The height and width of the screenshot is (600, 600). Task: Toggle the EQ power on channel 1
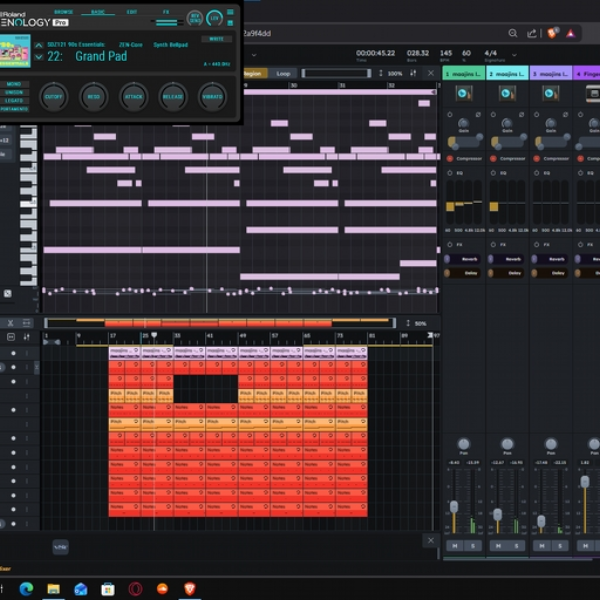click(x=450, y=173)
